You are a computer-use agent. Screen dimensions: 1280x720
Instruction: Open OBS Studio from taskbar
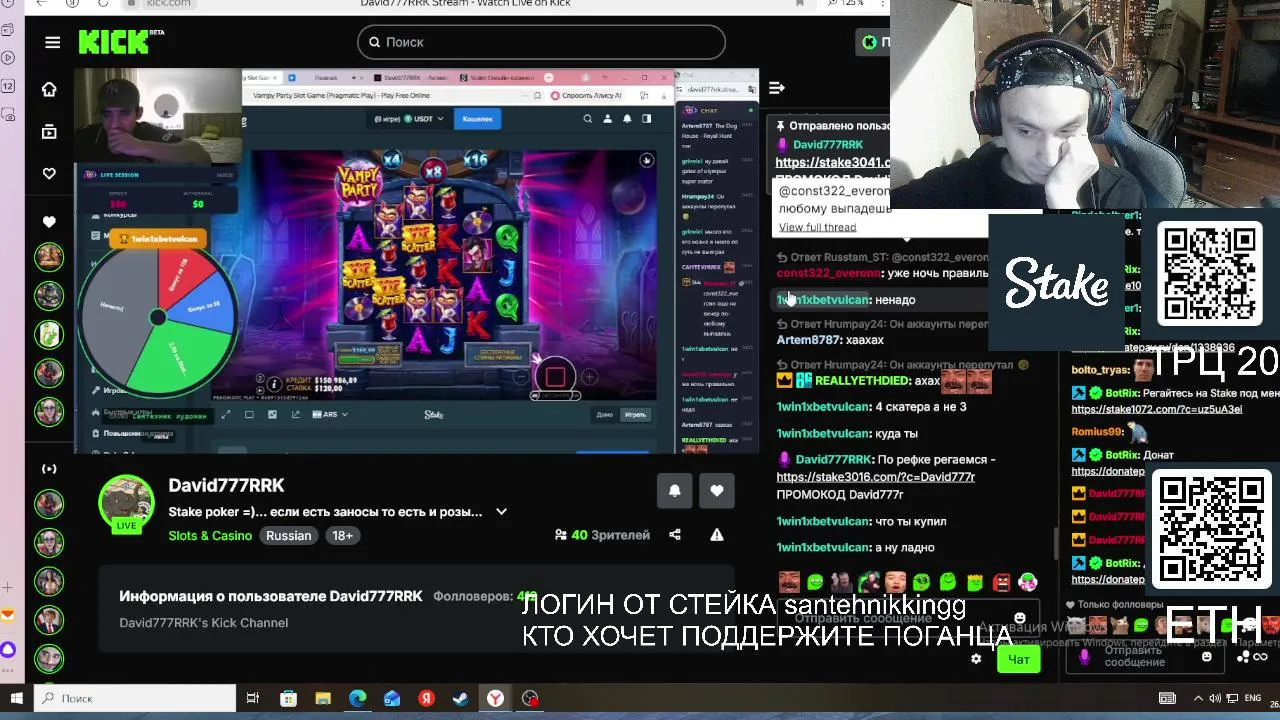tap(530, 698)
